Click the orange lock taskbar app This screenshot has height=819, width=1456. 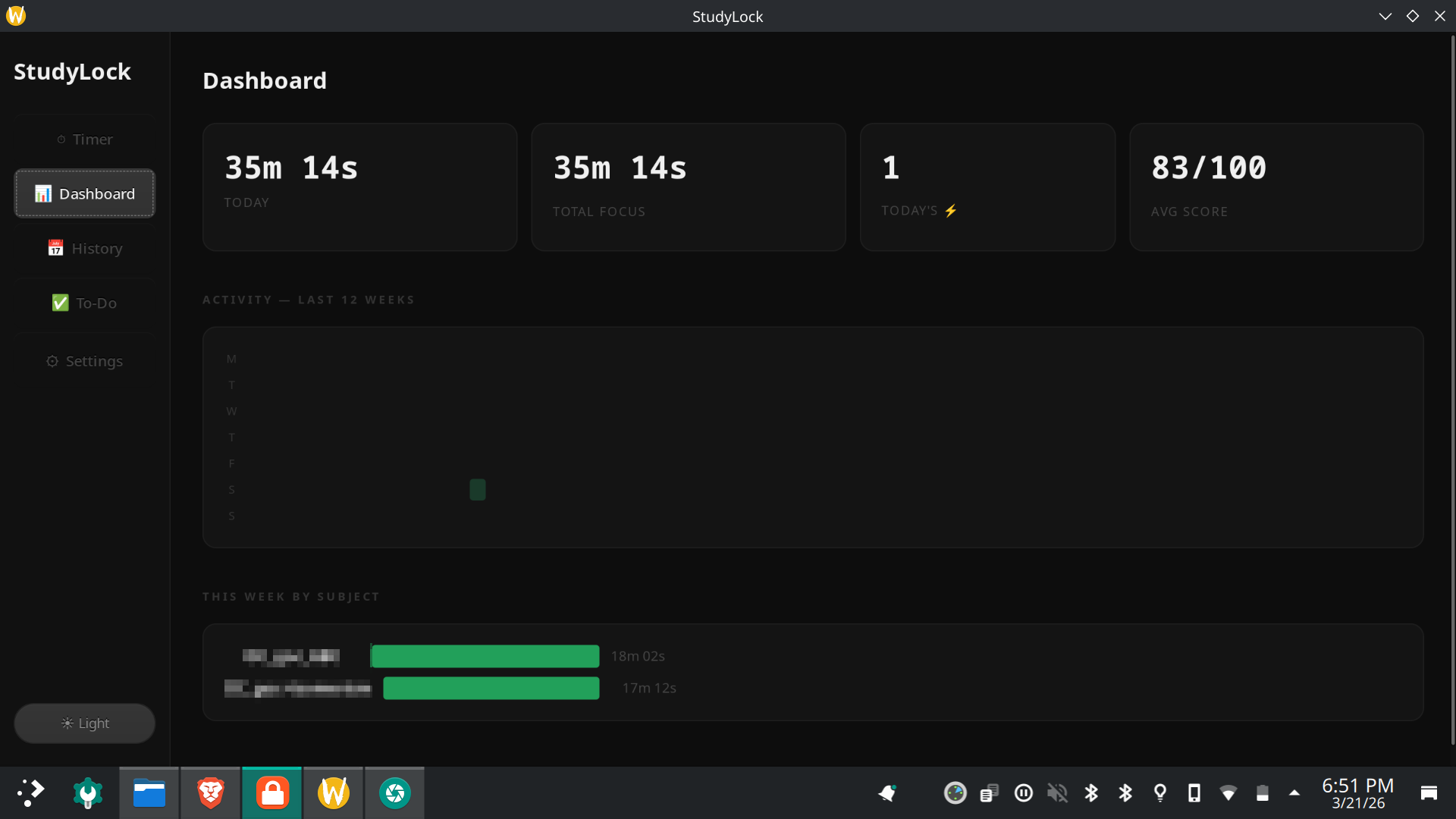(272, 793)
